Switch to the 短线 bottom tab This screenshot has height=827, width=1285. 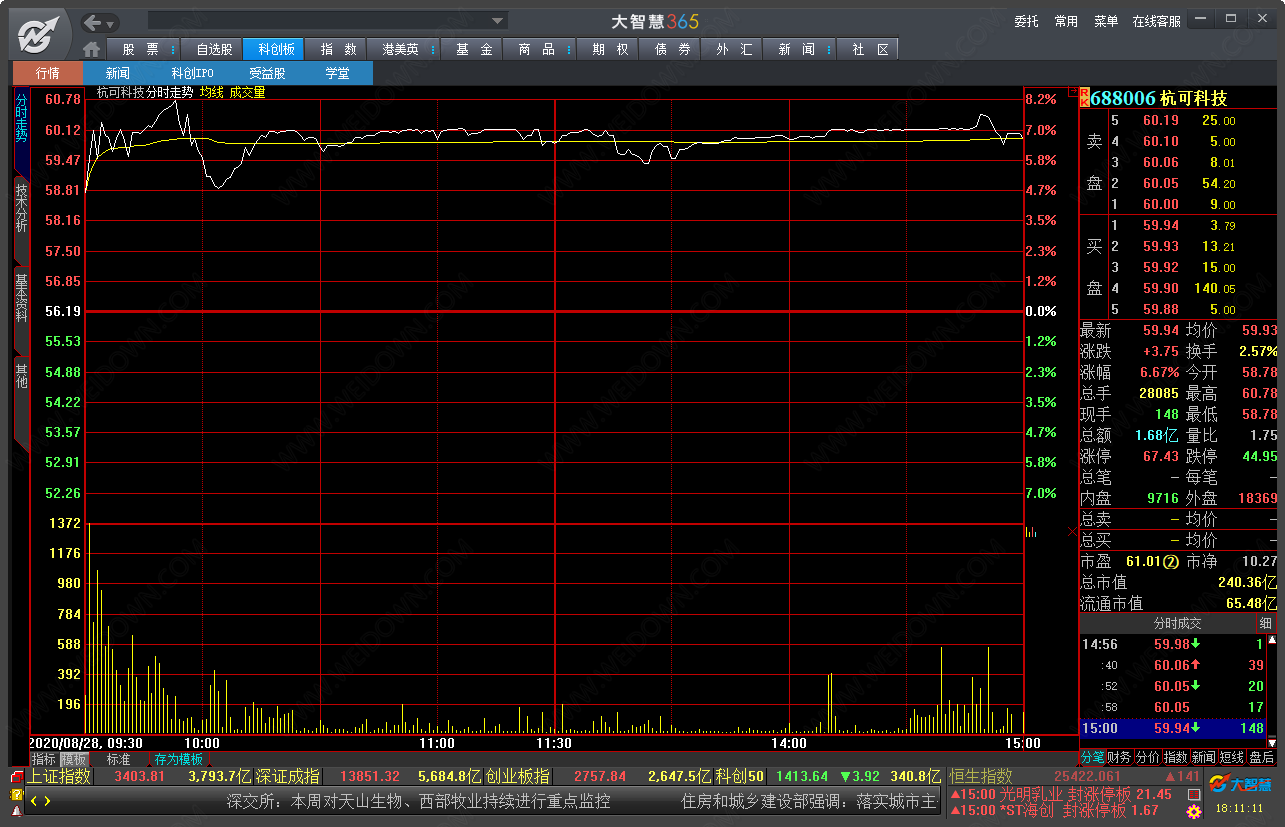[1232, 758]
